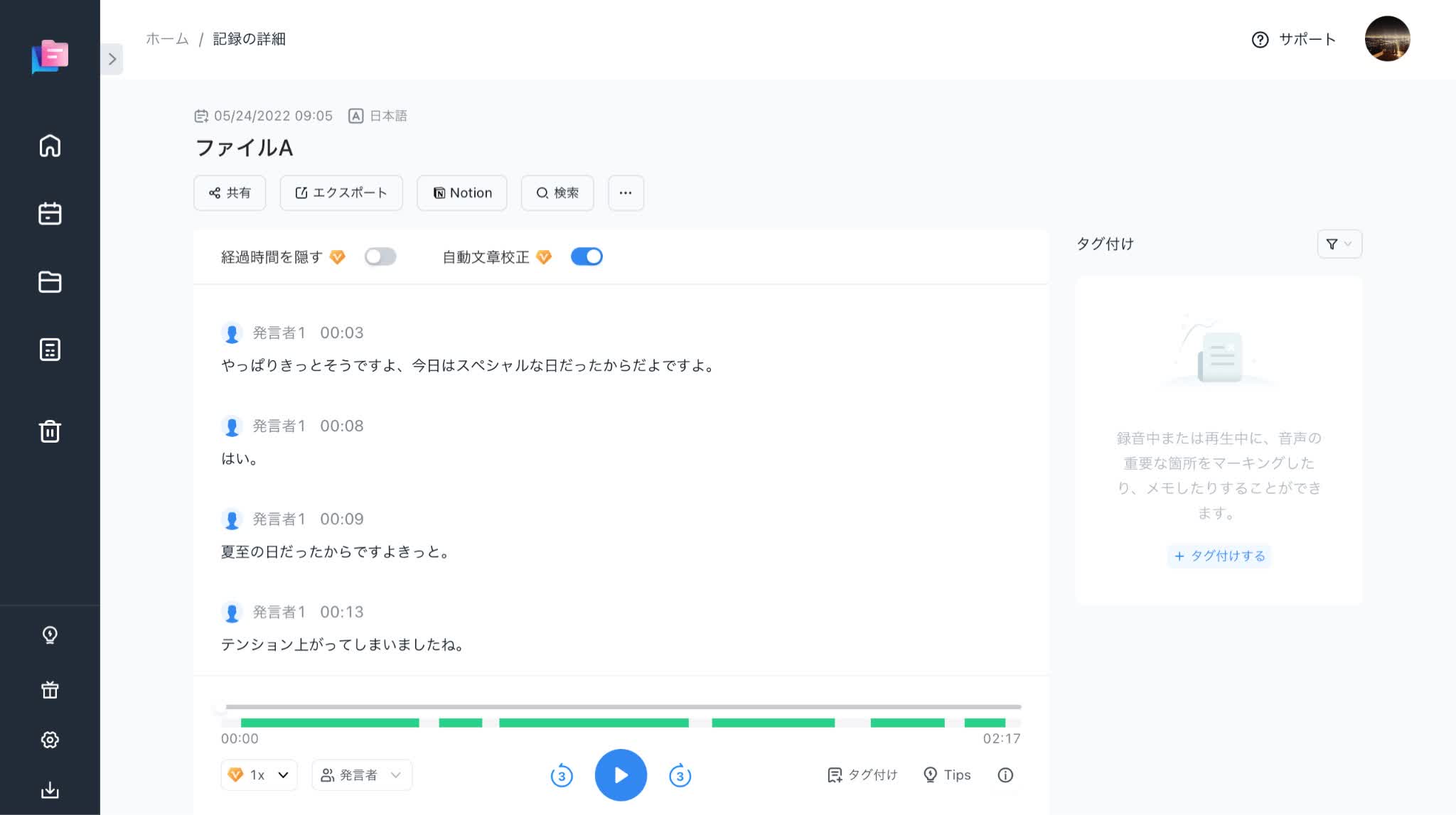1456x815 pixels.
Task: Click the more options ··· button
Action: tap(626, 192)
